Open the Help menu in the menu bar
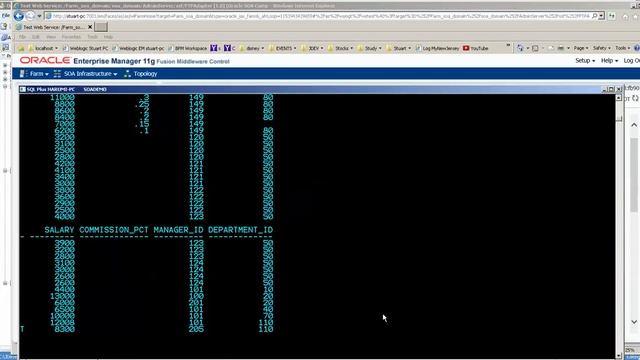Viewport: 640px width, 360px height. 108,37
